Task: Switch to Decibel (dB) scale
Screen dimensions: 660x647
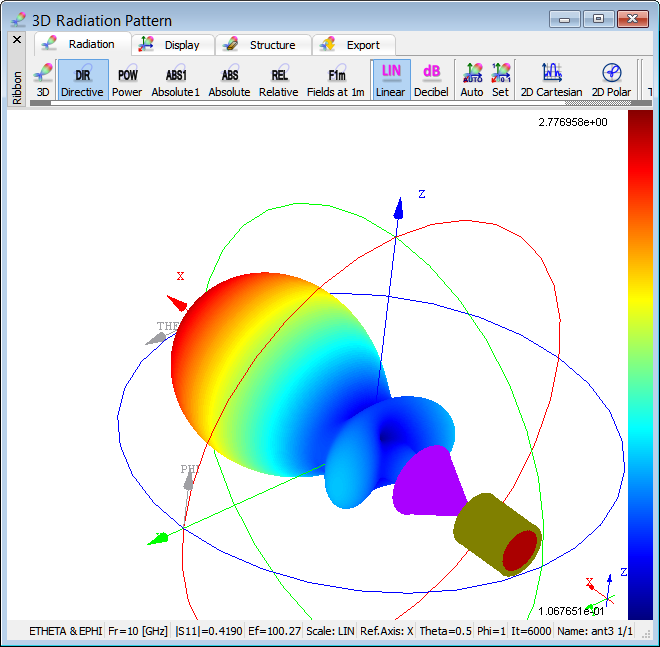Action: click(431, 80)
